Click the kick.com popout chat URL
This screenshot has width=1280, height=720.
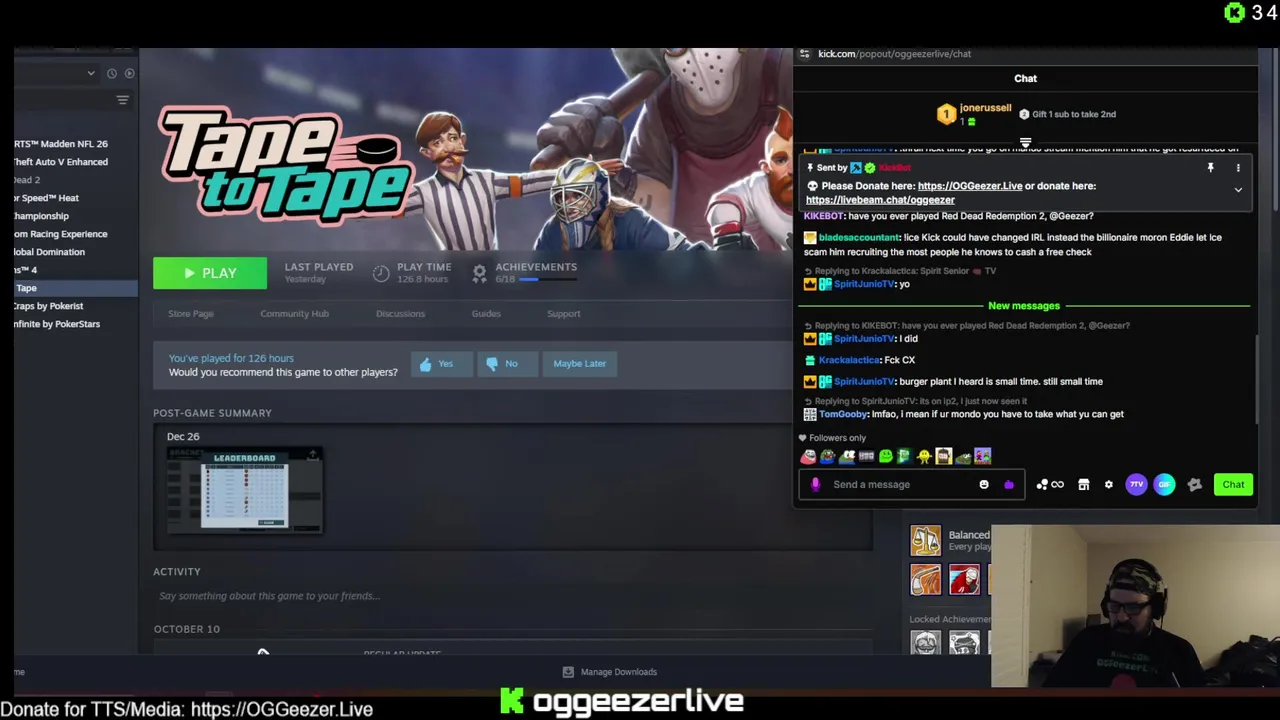(894, 54)
